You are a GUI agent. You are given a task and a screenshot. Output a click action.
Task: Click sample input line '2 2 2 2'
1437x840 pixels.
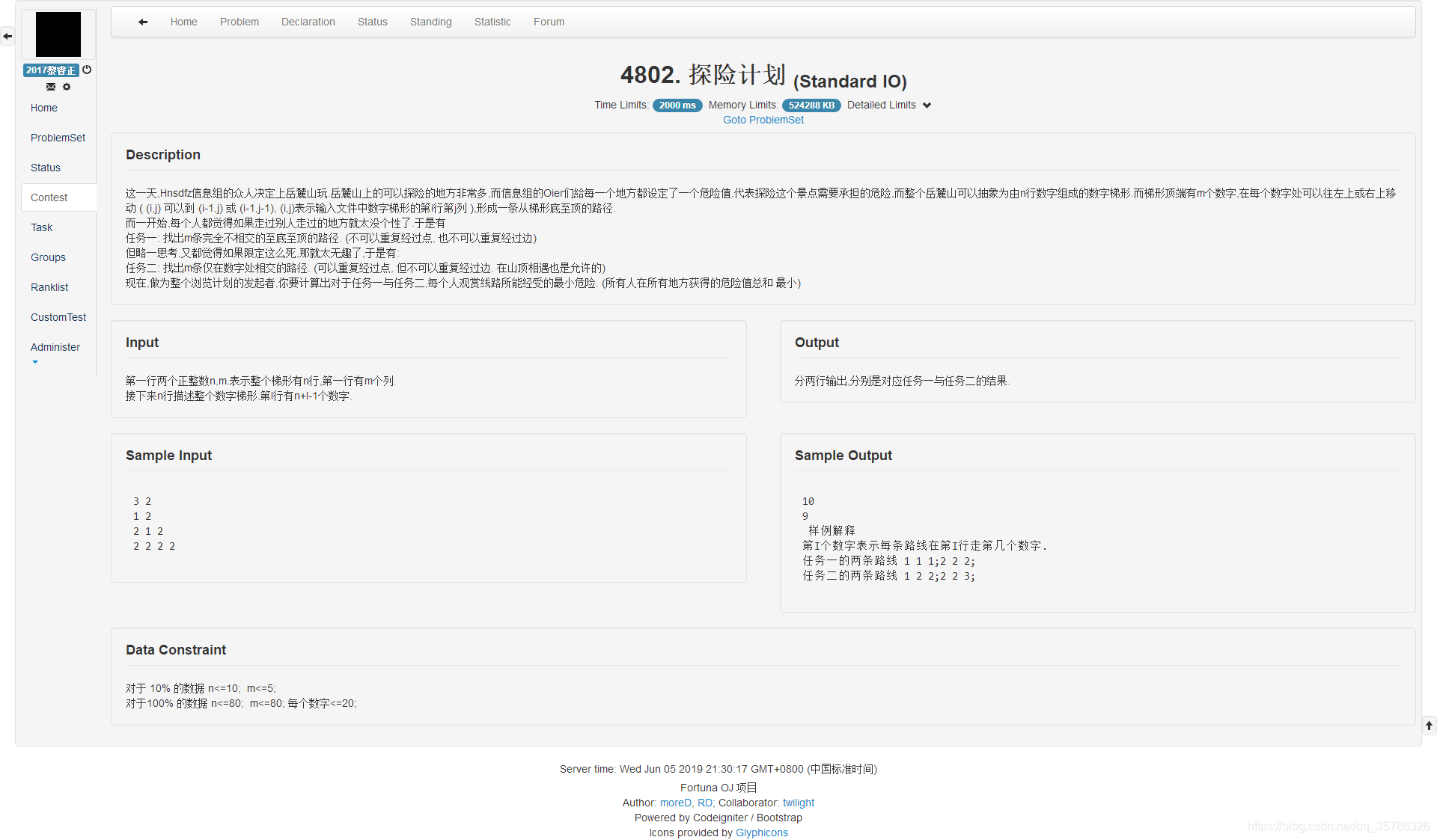click(154, 546)
